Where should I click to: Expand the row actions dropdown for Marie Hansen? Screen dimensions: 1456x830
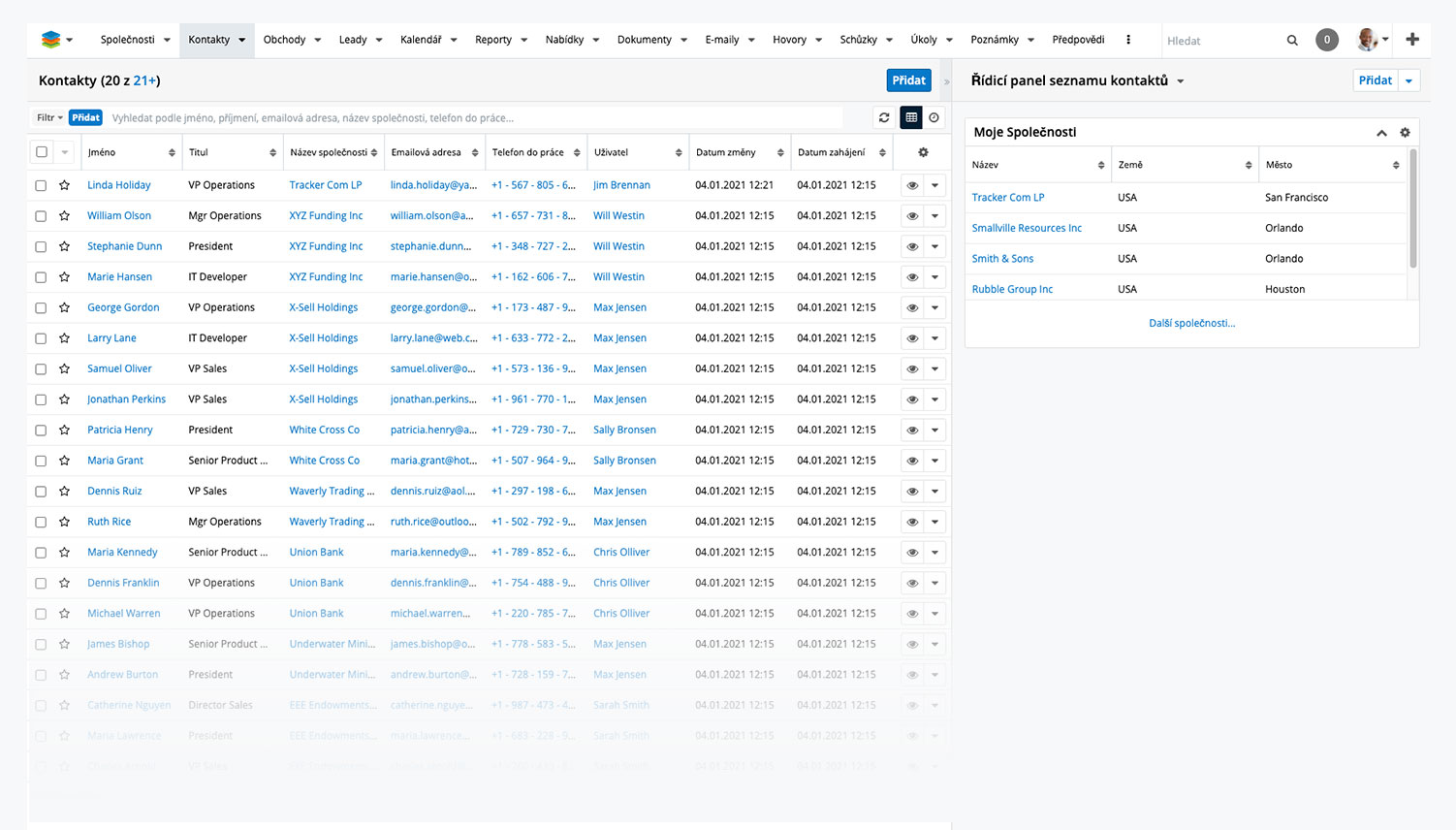(934, 277)
